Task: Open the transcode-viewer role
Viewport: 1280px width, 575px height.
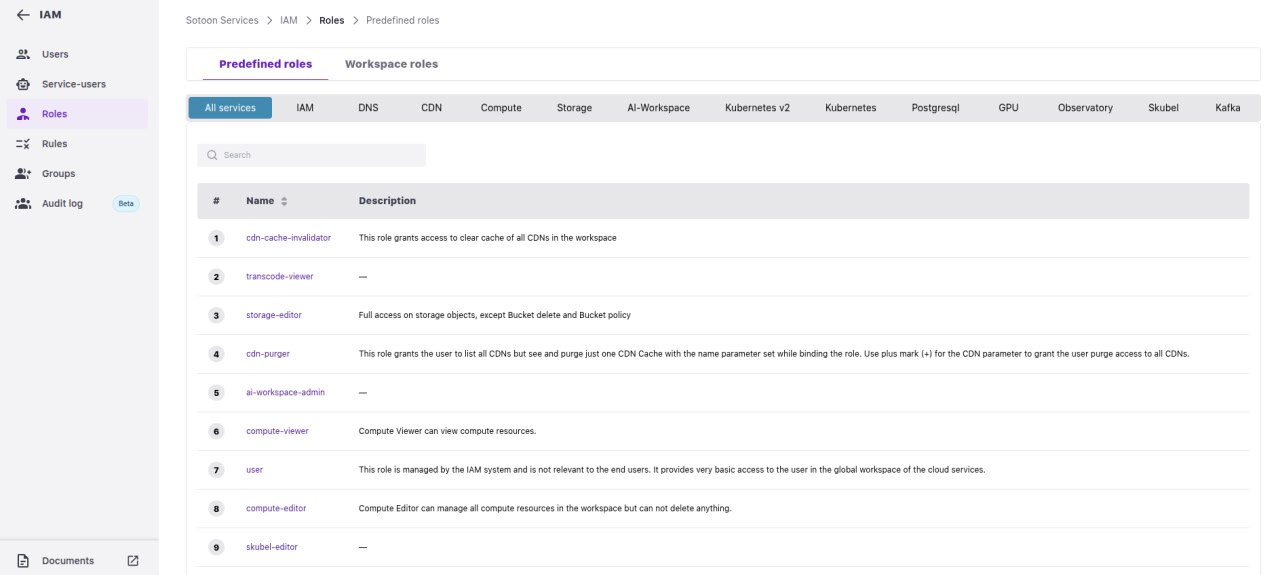Action: click(x=279, y=276)
